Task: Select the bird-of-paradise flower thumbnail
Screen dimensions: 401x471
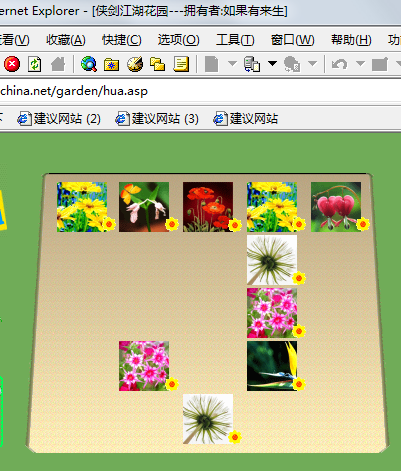Action: point(272,366)
